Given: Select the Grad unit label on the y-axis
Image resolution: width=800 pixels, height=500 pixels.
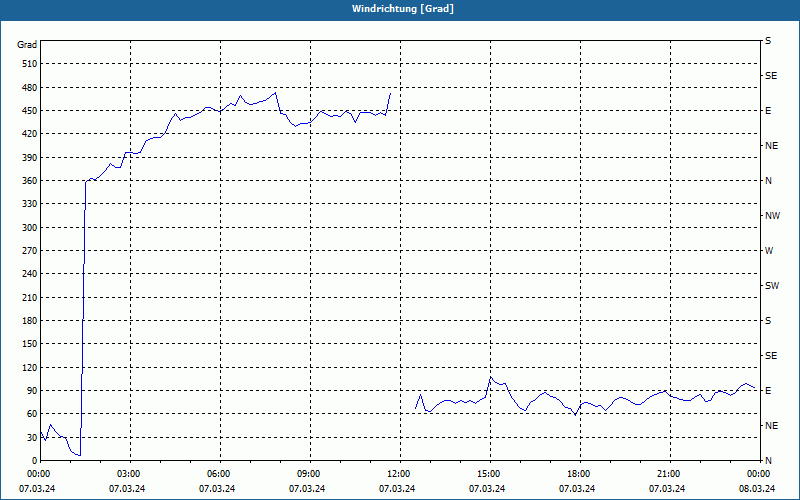Looking at the screenshot, I should [x=27, y=45].
